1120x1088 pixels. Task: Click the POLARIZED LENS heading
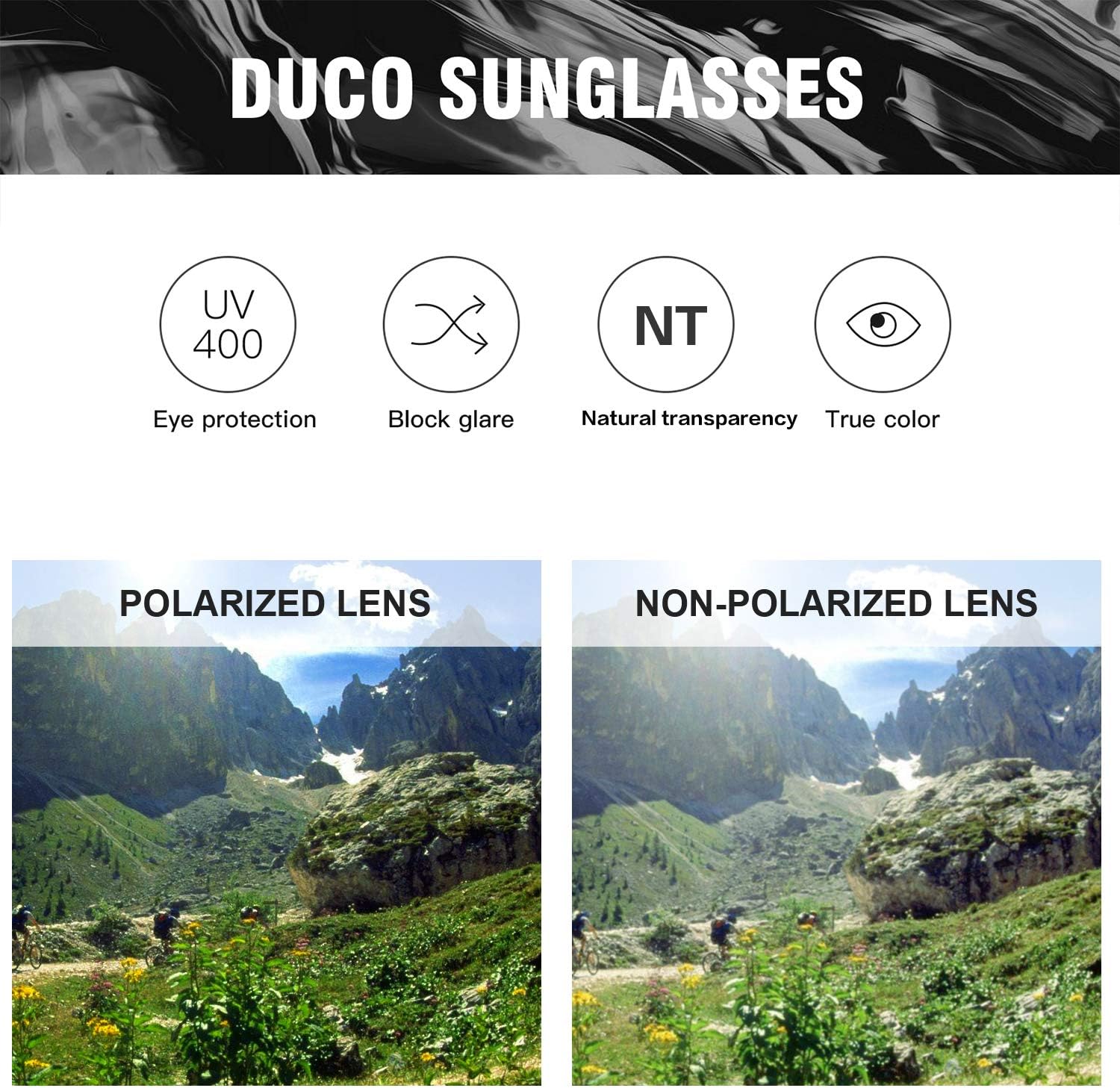click(x=276, y=603)
